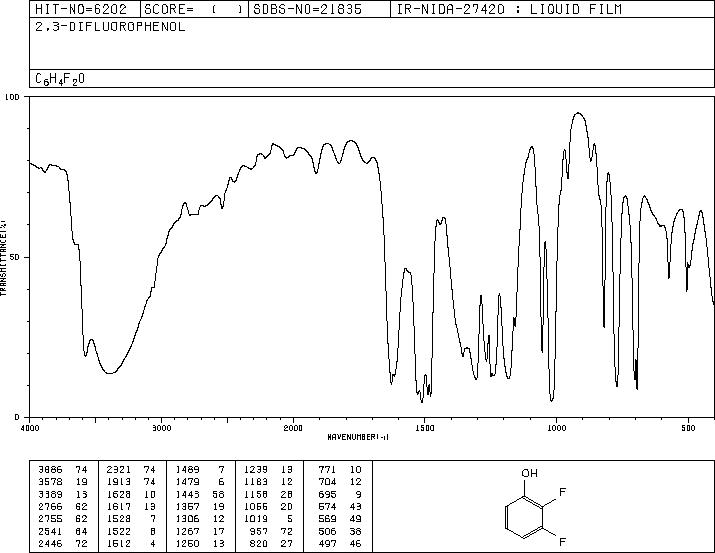Viewport: 715px width, 553px height.
Task: Click the 4000 wavenumber axis label
Action: [x=30, y=428]
